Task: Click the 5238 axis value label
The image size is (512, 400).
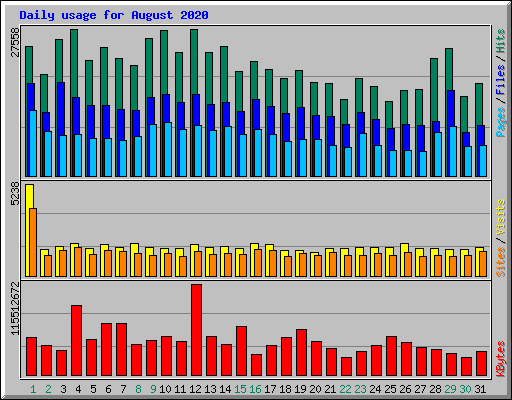Action: coord(15,194)
